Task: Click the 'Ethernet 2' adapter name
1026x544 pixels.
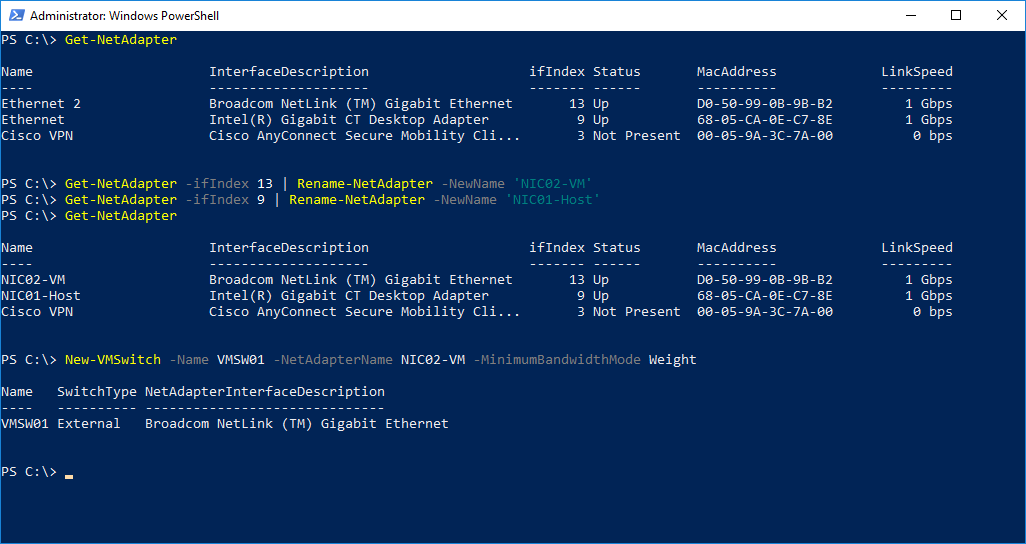Action: 41,104
